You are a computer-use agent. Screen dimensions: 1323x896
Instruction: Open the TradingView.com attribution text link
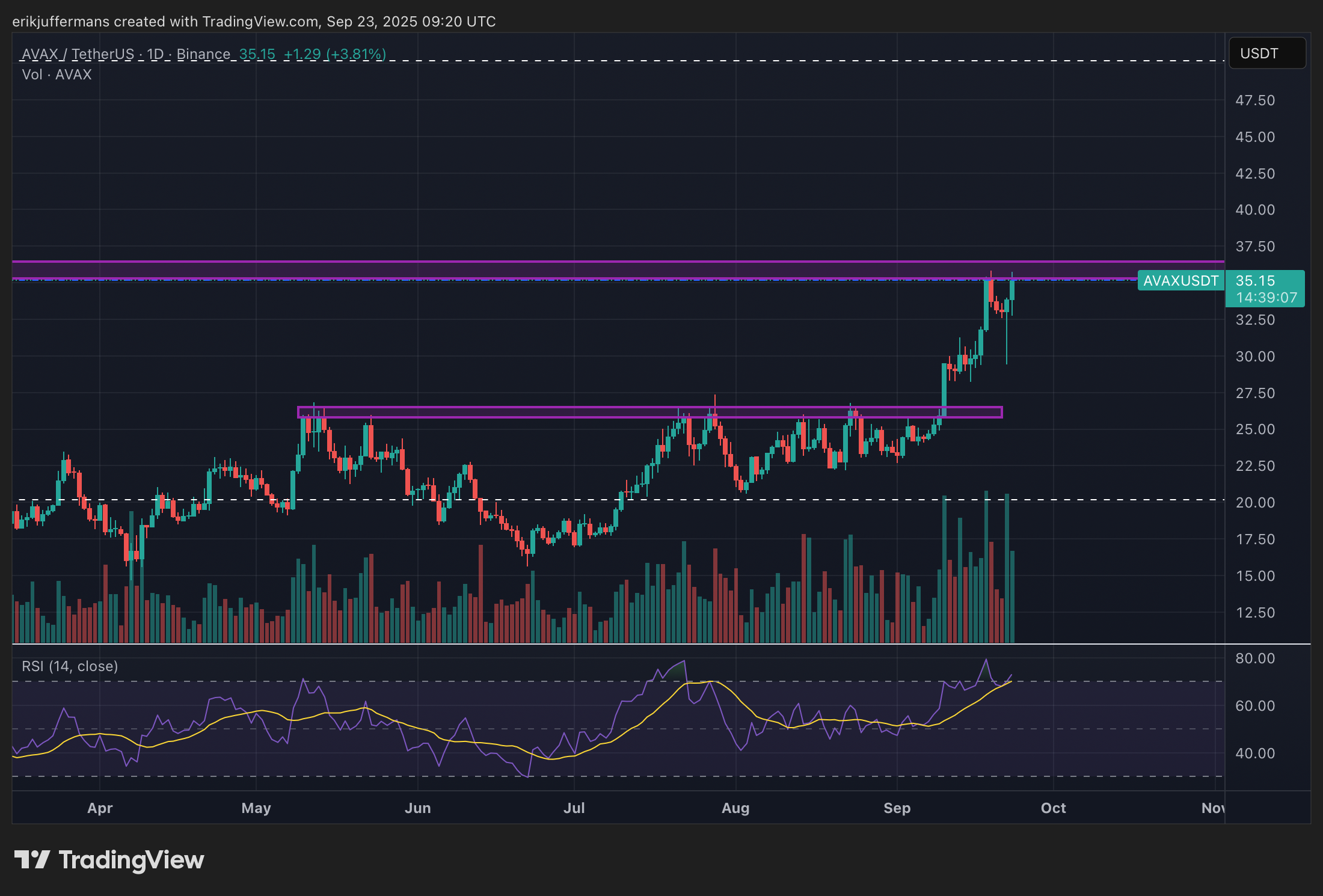click(260, 22)
